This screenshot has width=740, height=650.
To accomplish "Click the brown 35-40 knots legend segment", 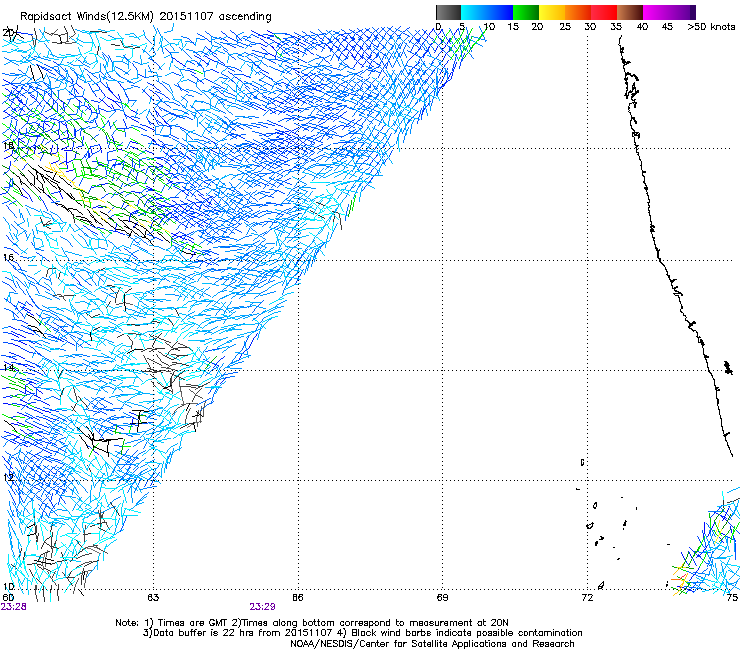I will pos(630,12).
